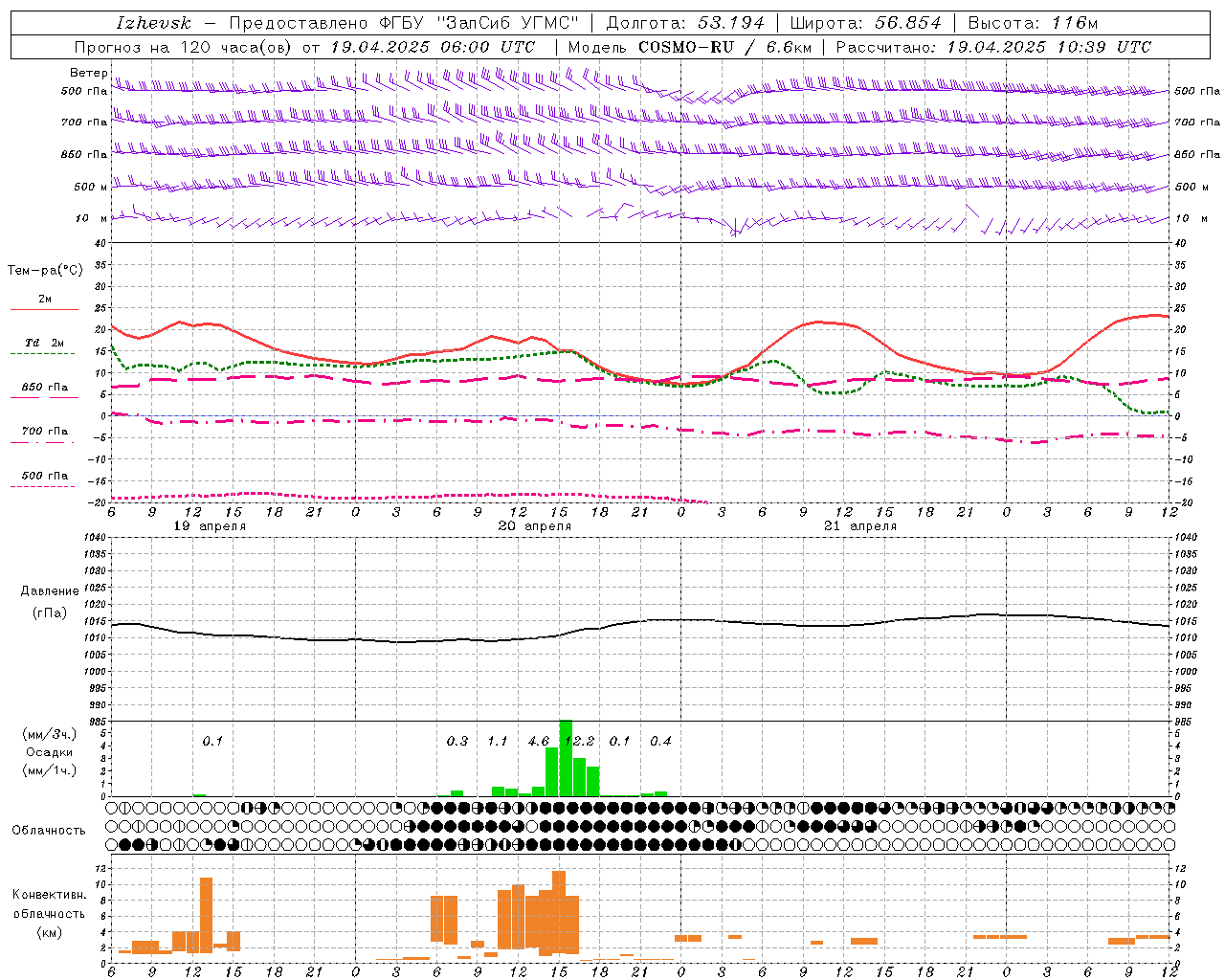Click the '12.2' three-hour precipitation value
The image size is (1225, 980).
pyautogui.click(x=580, y=741)
